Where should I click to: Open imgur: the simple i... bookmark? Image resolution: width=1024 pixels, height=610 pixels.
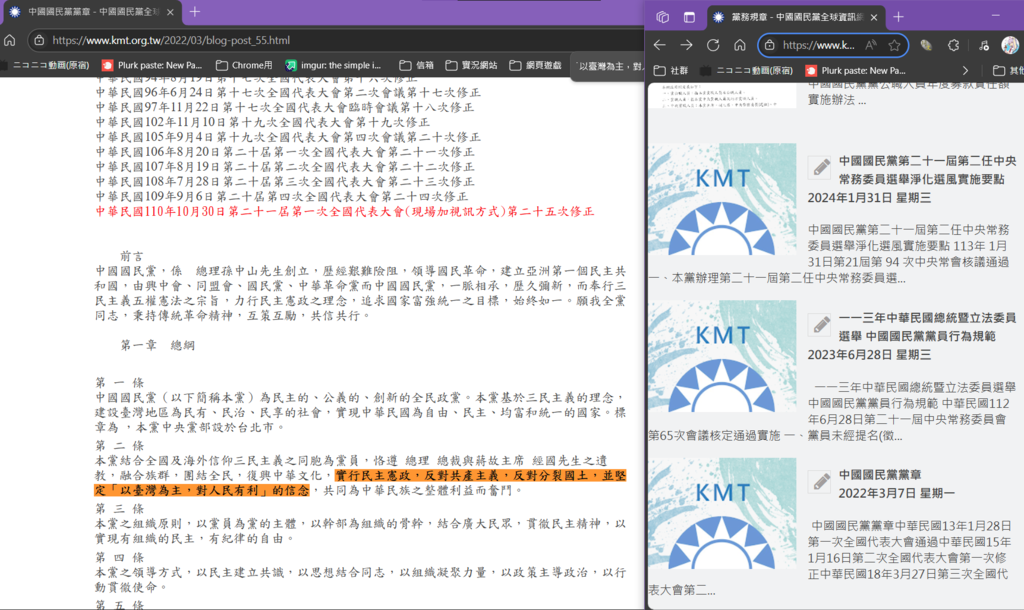point(334,65)
